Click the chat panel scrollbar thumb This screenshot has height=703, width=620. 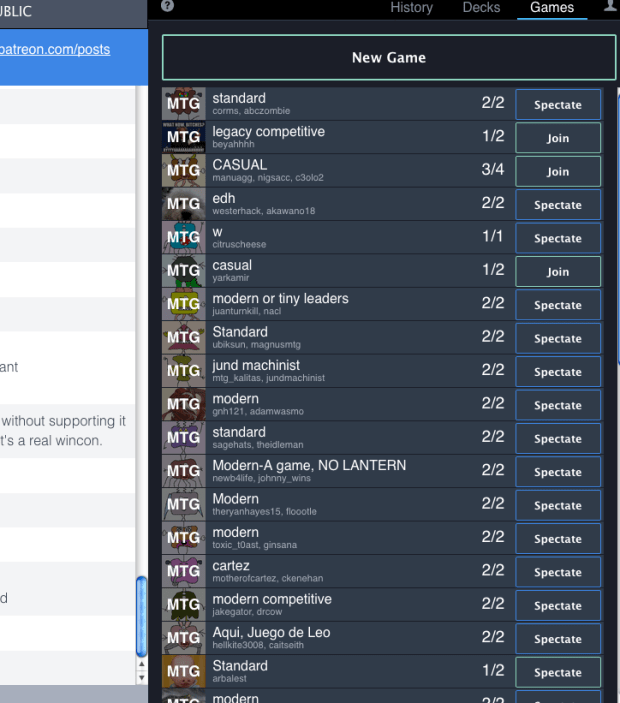[142, 616]
